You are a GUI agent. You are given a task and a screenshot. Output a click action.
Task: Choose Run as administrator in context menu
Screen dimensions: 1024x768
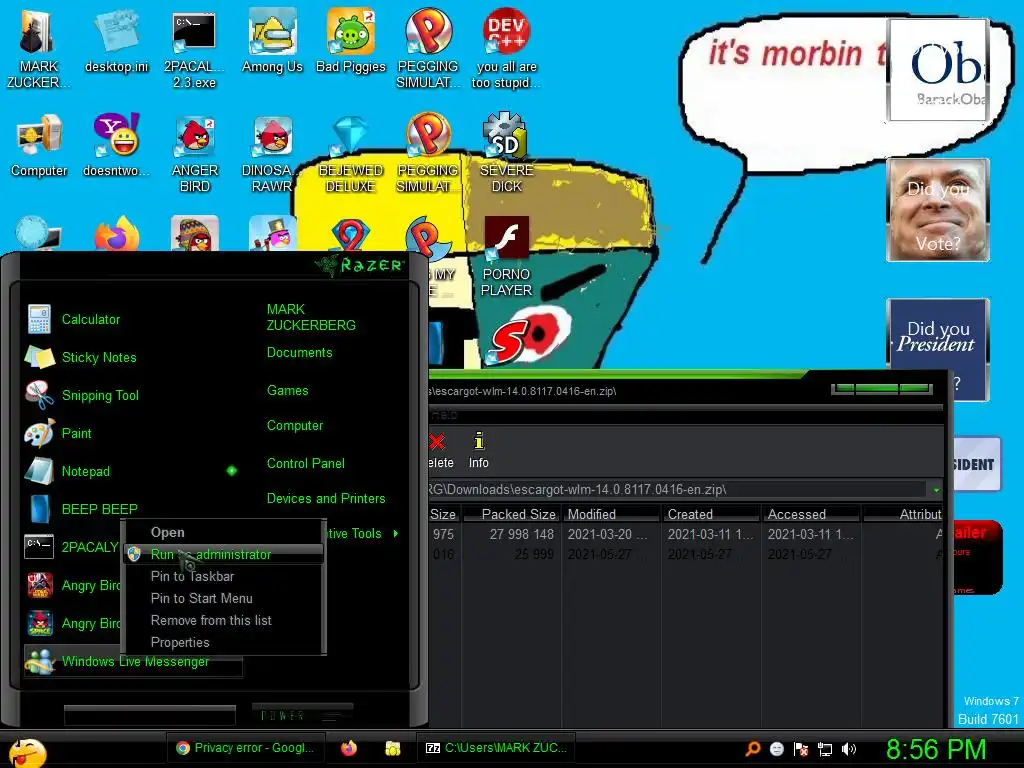(223, 554)
